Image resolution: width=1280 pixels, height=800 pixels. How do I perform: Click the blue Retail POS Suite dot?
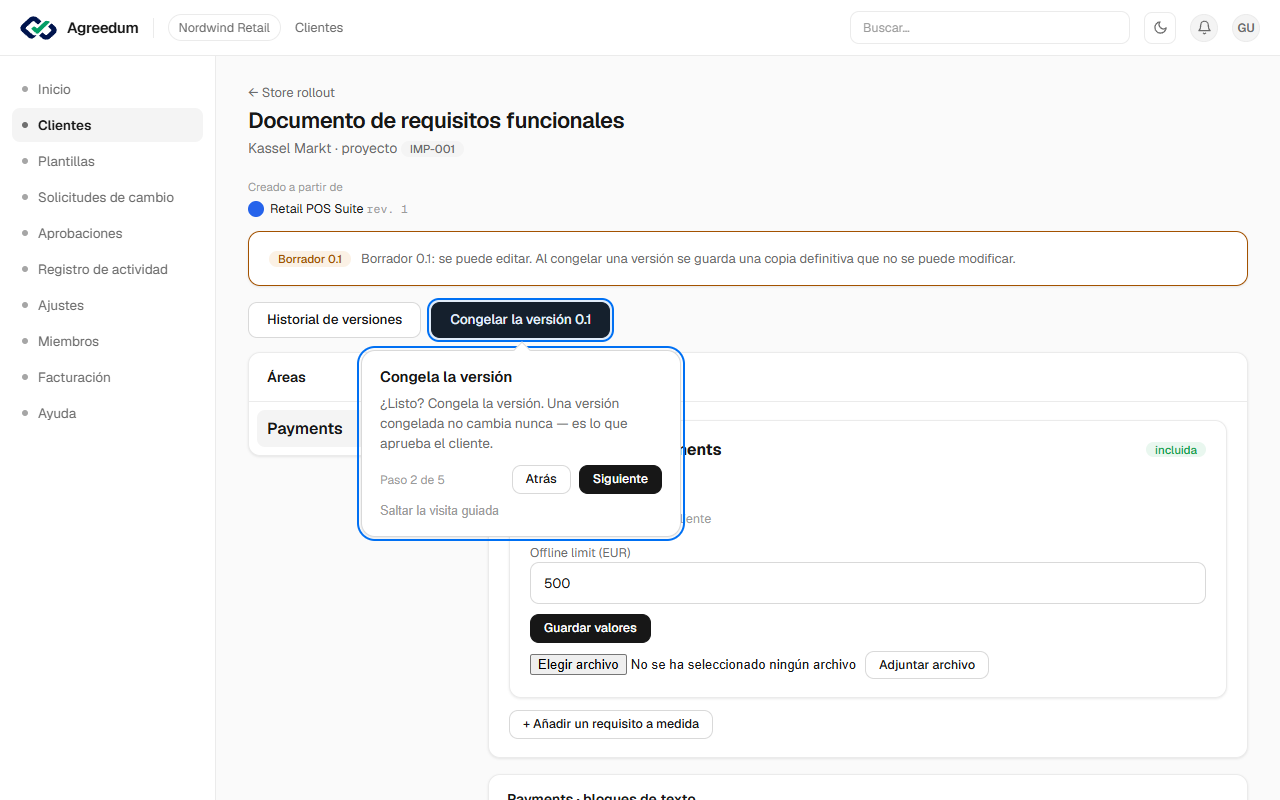coord(256,209)
